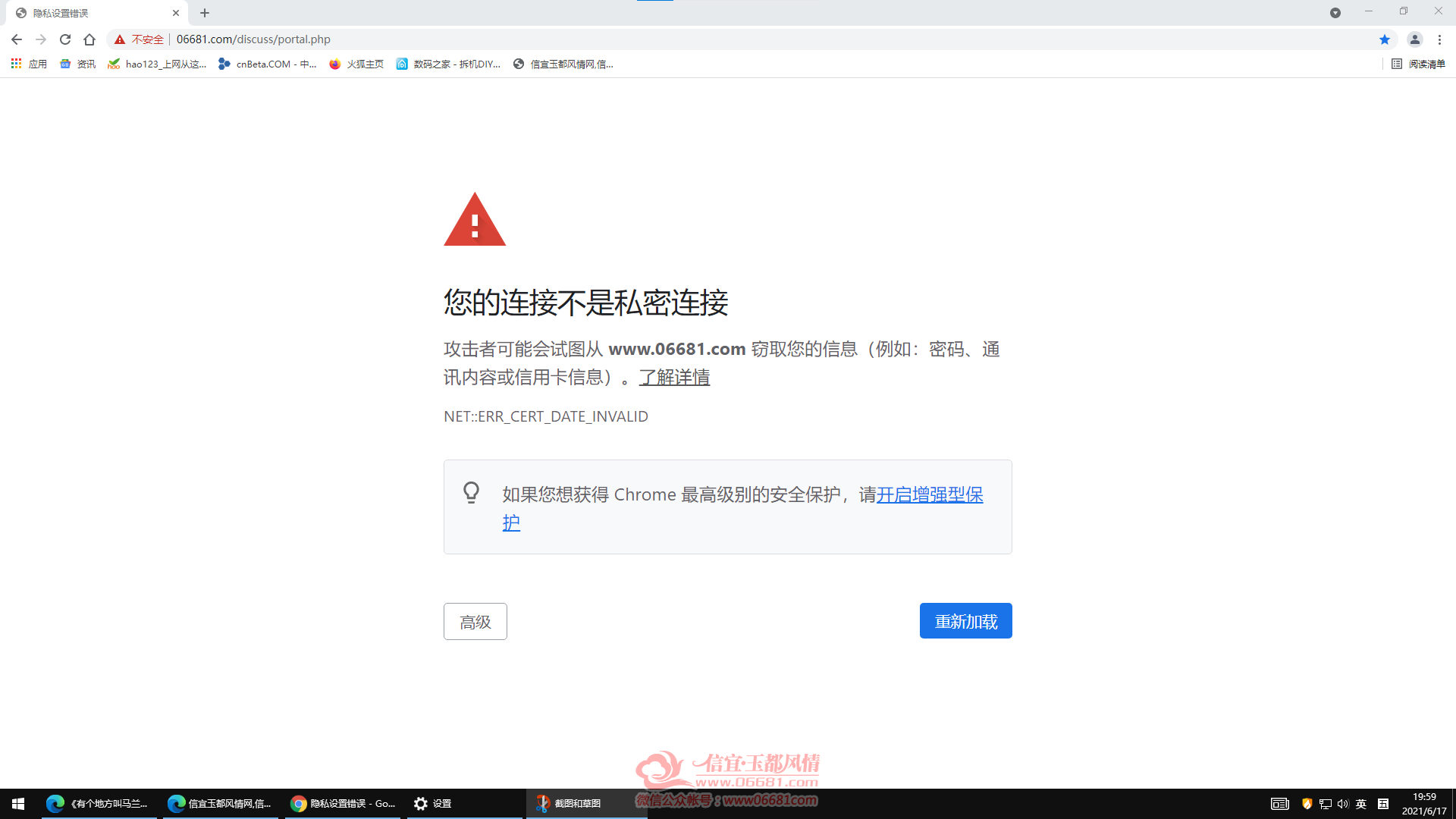Open the 应用 apps shortcut
This screenshot has width=1456, height=819.
pyautogui.click(x=29, y=64)
